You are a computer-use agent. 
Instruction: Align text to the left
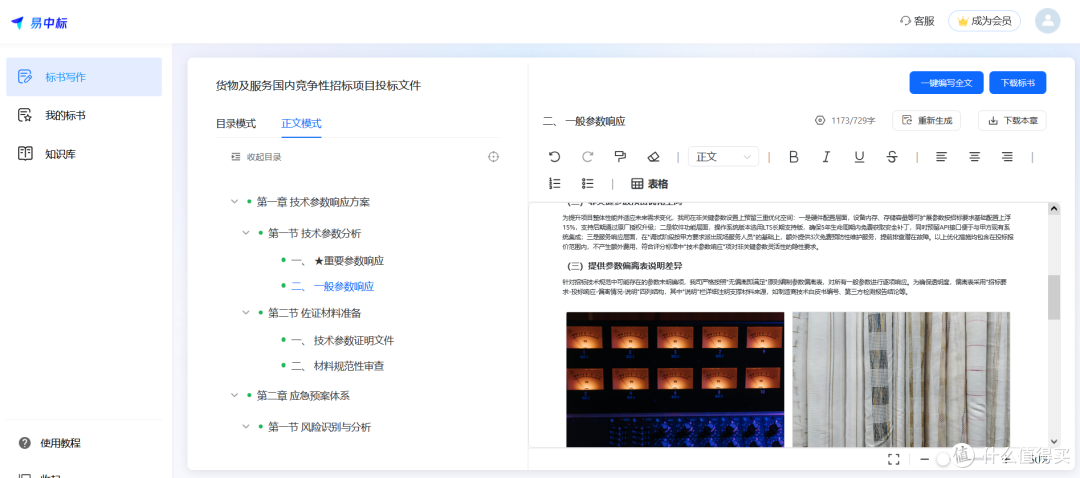[942, 157]
